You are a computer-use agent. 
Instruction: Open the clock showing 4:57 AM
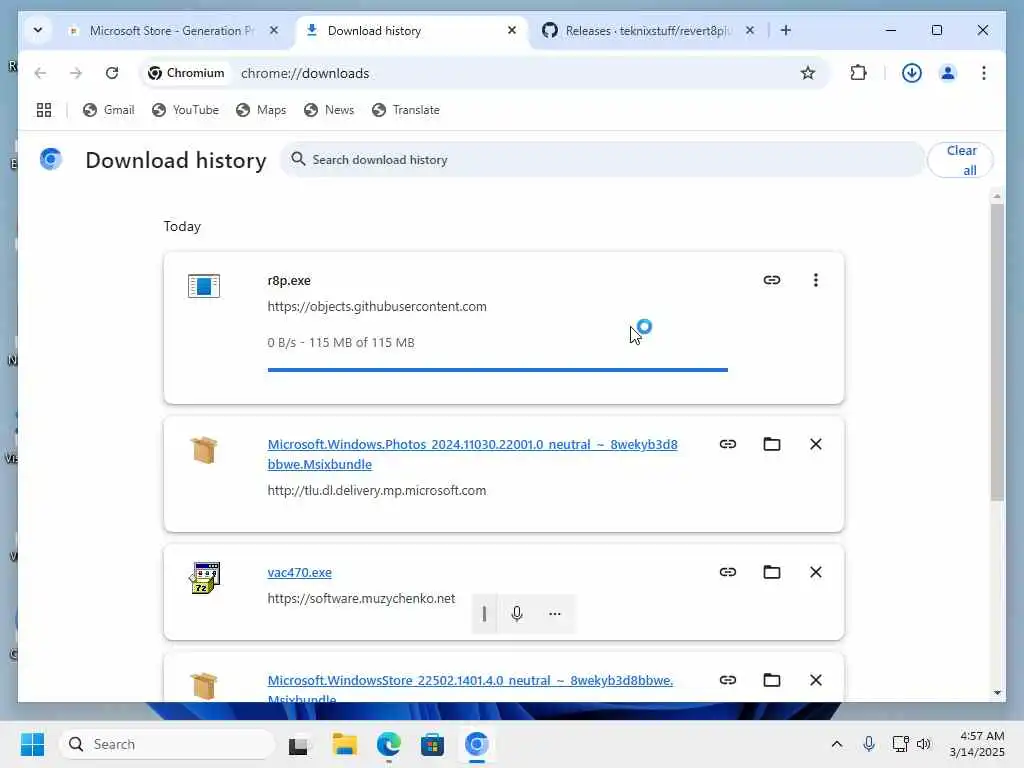pyautogui.click(x=977, y=744)
